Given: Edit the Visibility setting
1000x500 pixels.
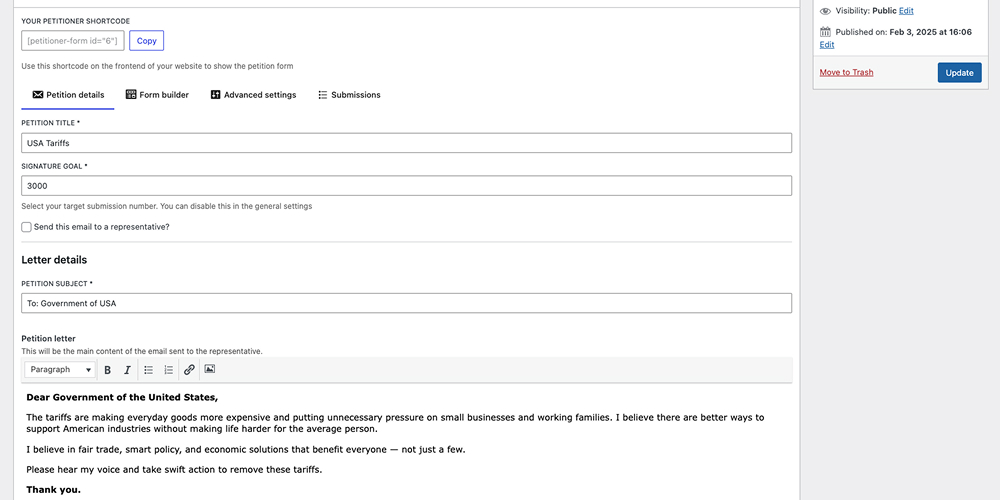Looking at the screenshot, I should [x=906, y=11].
